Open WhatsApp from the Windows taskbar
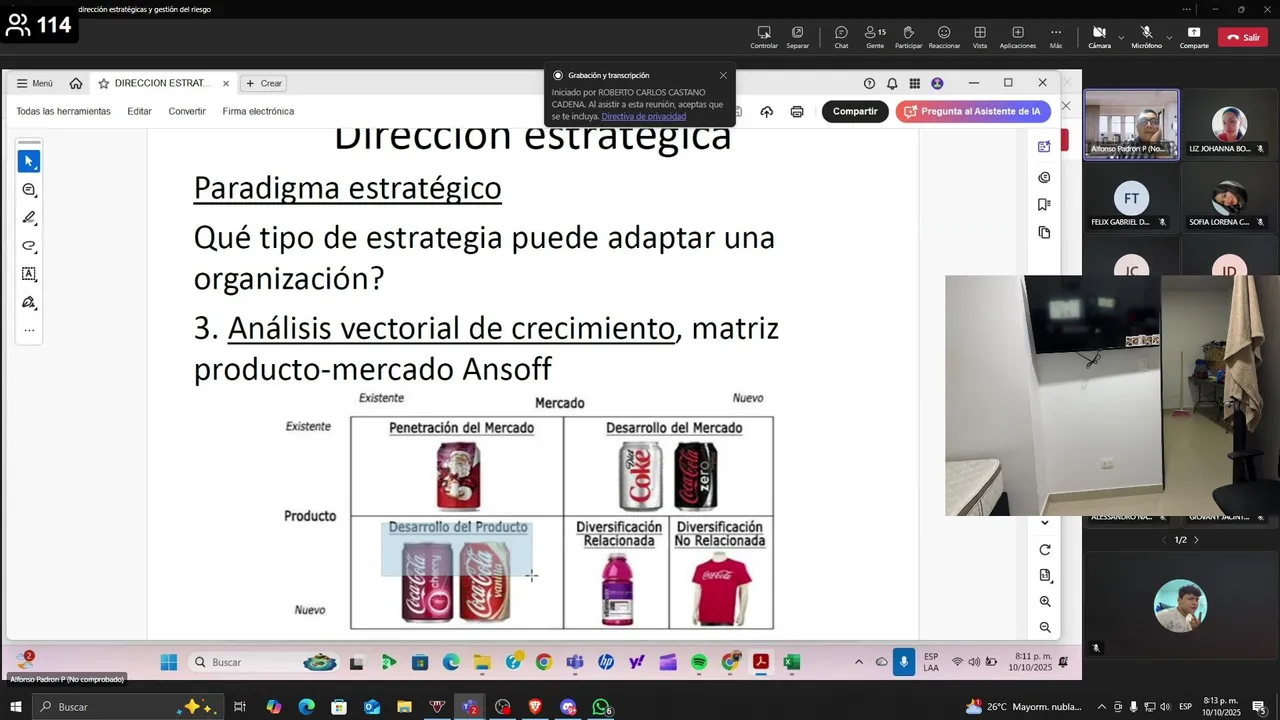Screen dimensions: 1280x720 (x=601, y=707)
